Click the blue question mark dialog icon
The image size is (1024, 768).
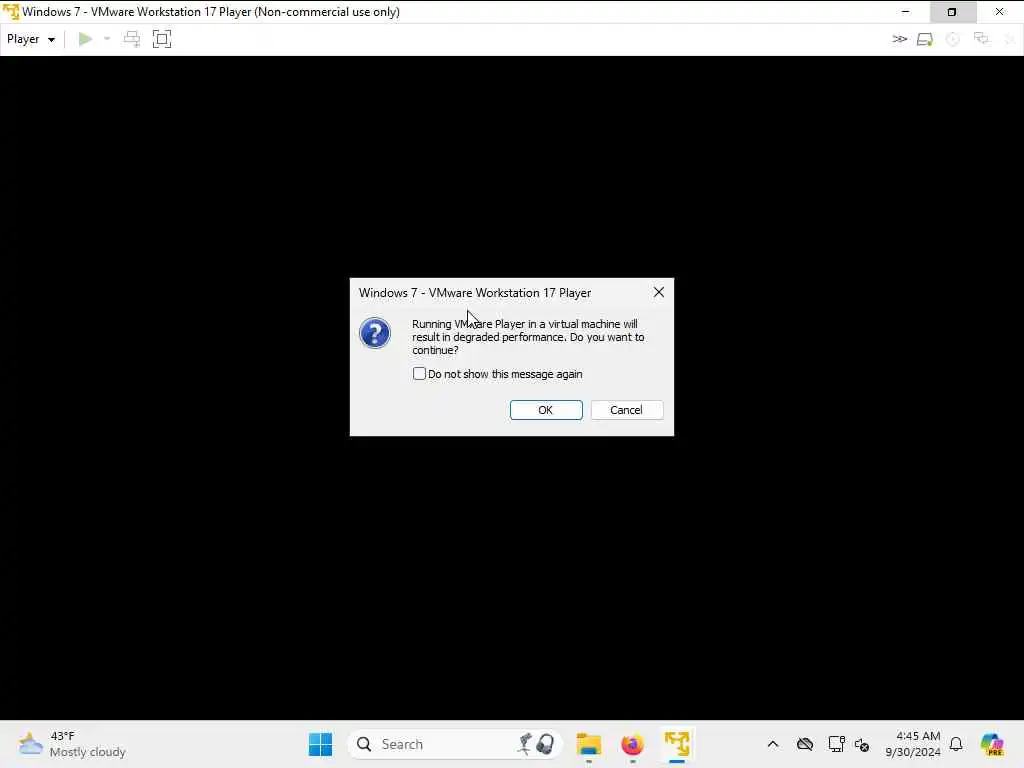(375, 333)
